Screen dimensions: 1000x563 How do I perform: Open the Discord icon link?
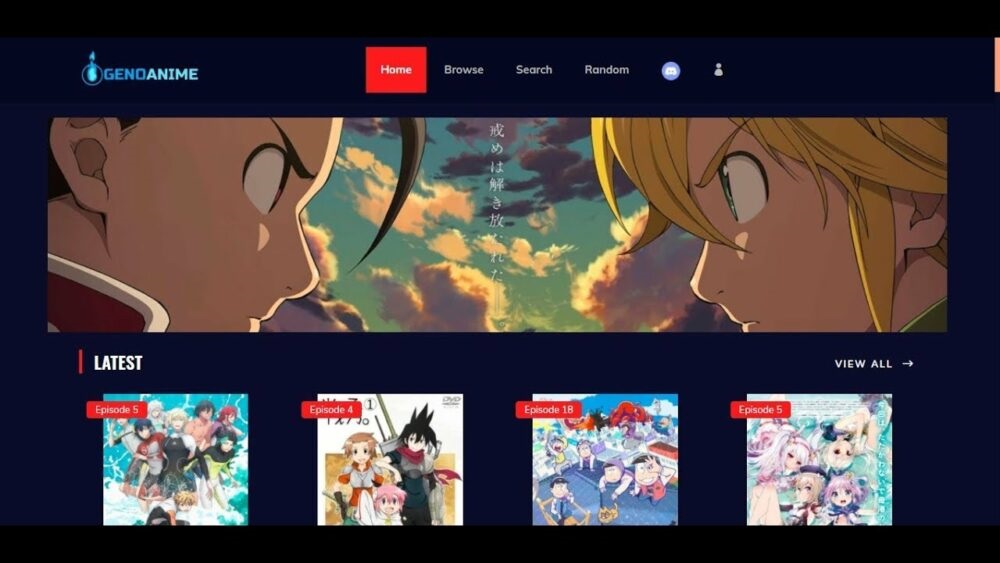670,70
